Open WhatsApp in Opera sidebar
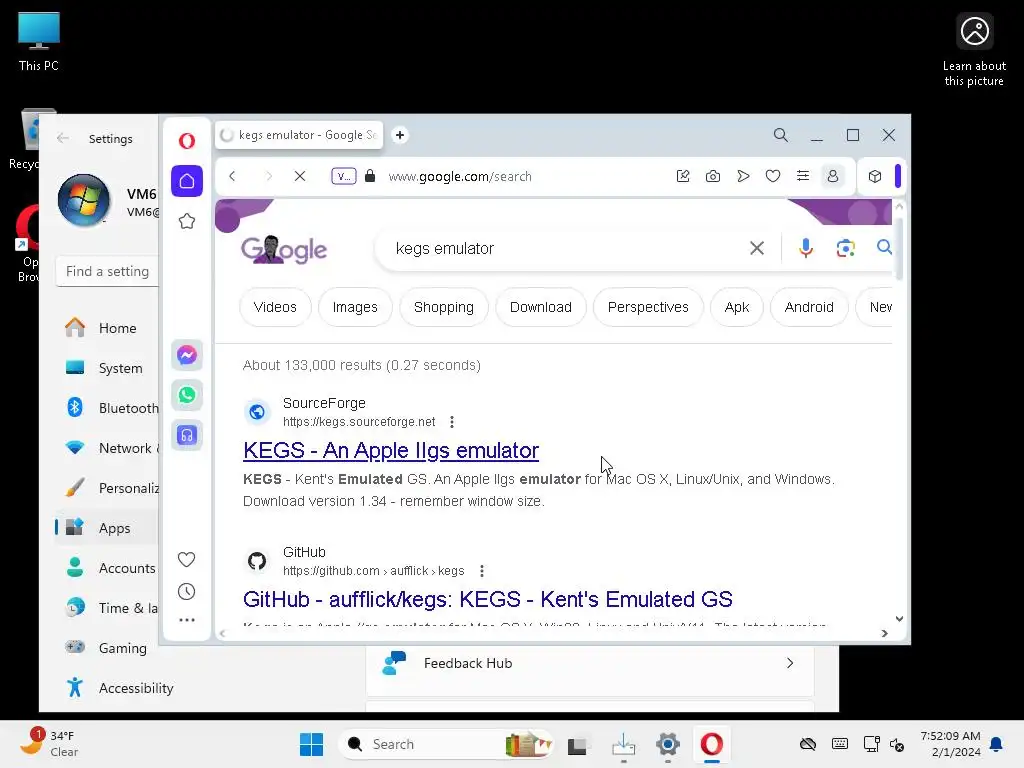The width and height of the screenshot is (1024, 768). tap(187, 394)
